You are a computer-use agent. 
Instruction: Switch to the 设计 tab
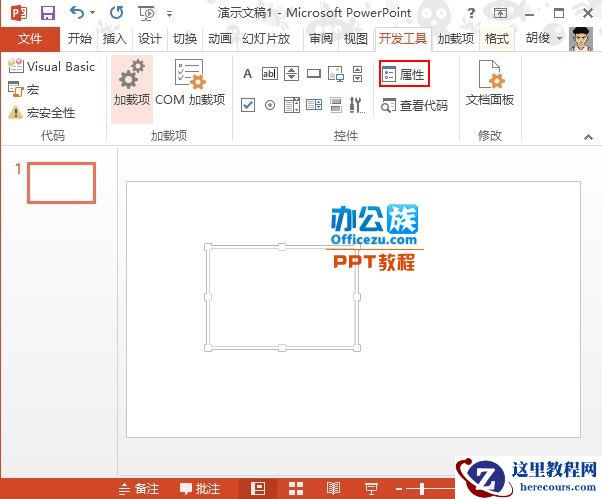[149, 39]
